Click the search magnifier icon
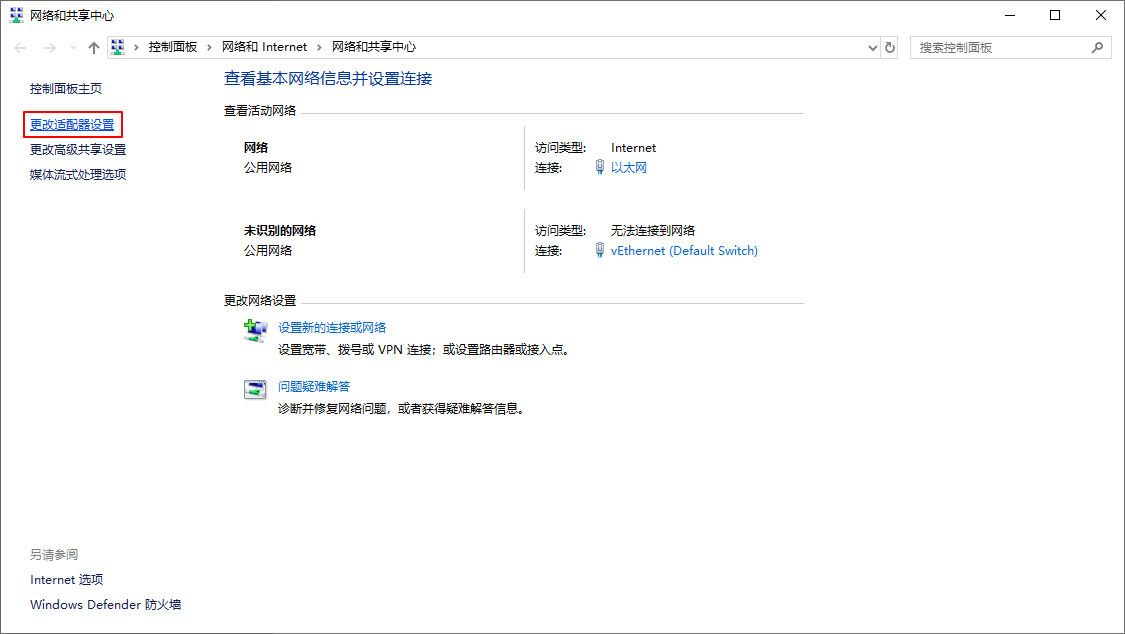This screenshot has height=634, width=1125. click(x=1097, y=47)
